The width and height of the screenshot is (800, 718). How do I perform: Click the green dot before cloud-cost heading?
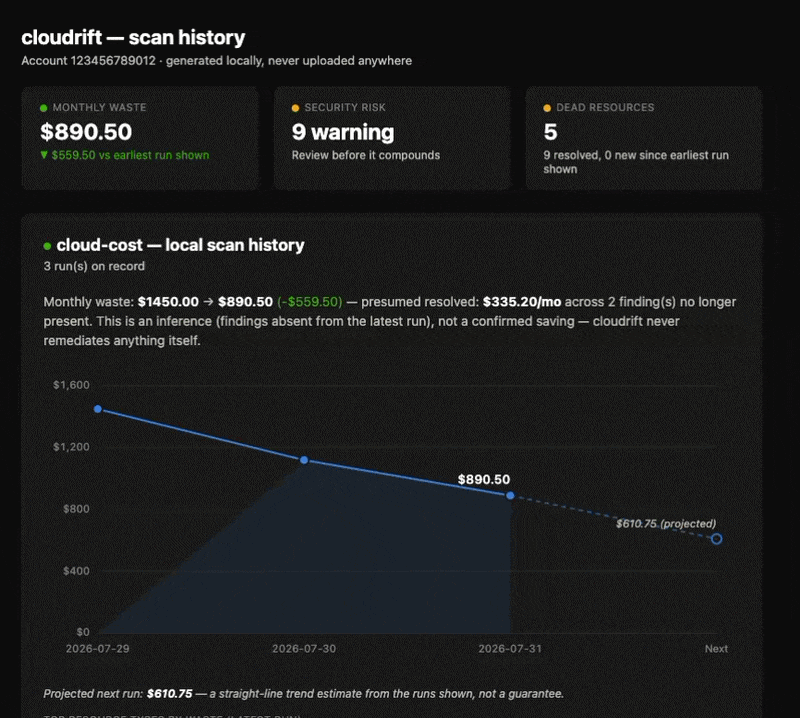tap(47, 246)
